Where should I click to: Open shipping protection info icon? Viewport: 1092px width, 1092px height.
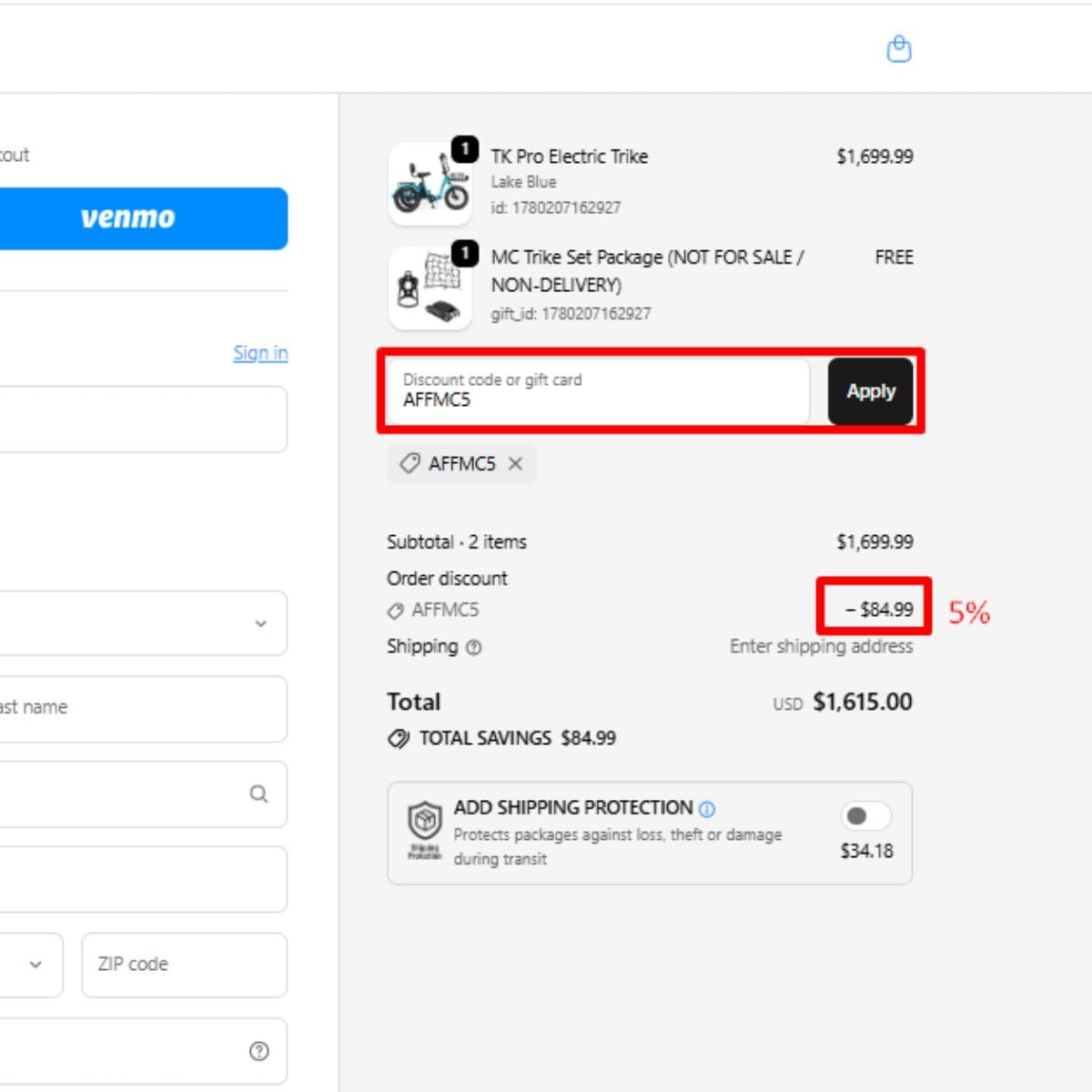coord(707,808)
